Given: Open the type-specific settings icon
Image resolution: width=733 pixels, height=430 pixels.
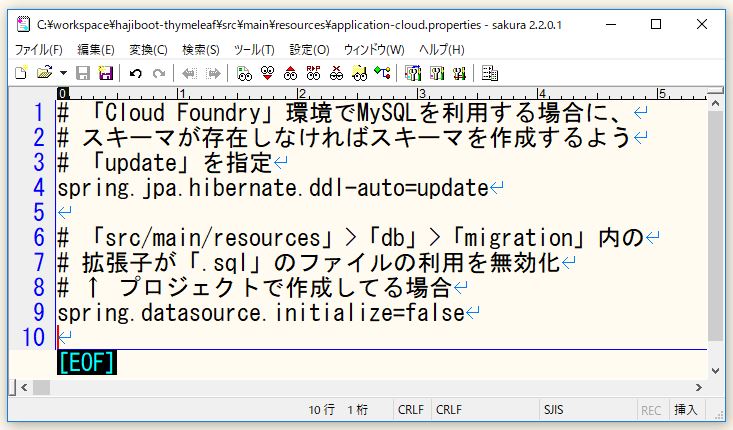Looking at the screenshot, I should (x=437, y=73).
